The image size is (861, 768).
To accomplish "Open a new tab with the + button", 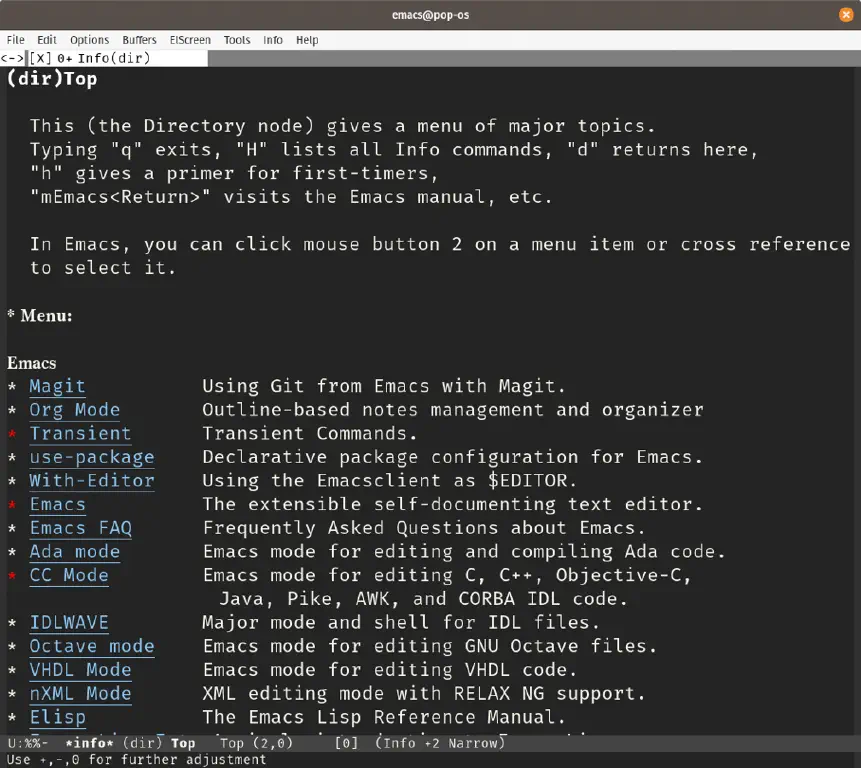I will [x=68, y=58].
